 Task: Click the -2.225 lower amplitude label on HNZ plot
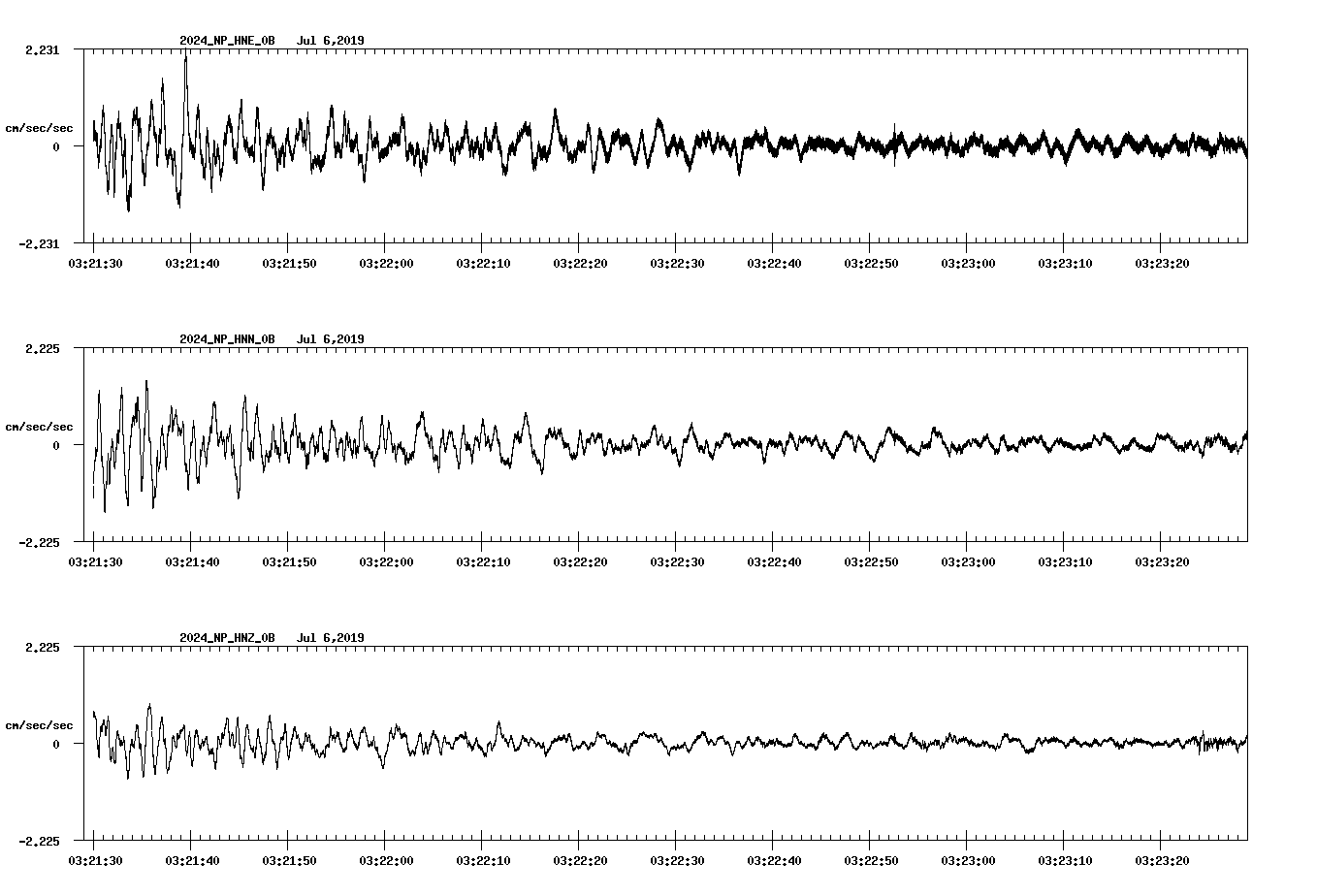pyautogui.click(x=40, y=842)
